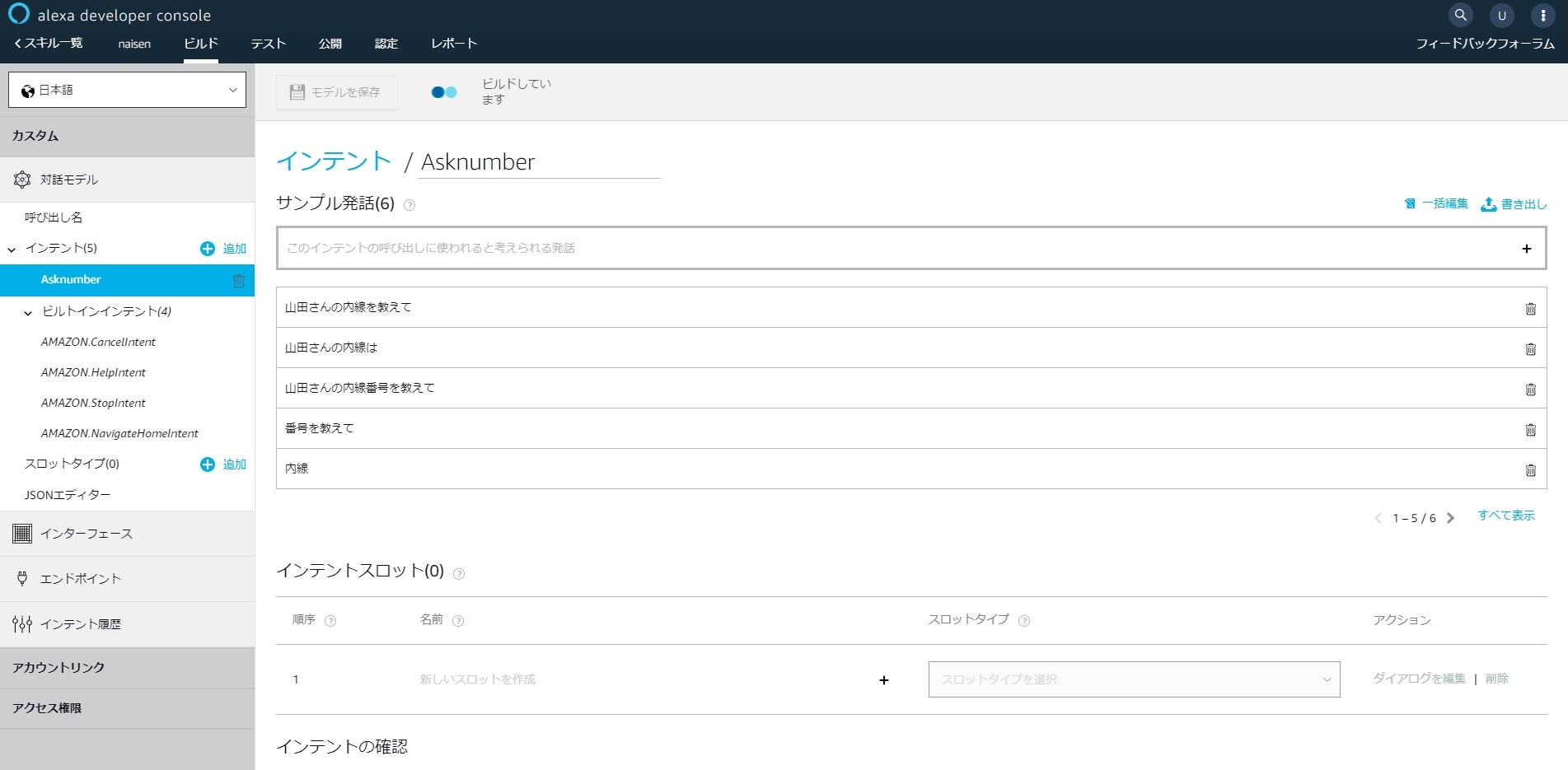Select AMAZON.StopIntent in tree
This screenshot has width=1568, height=770.
[x=93, y=403]
